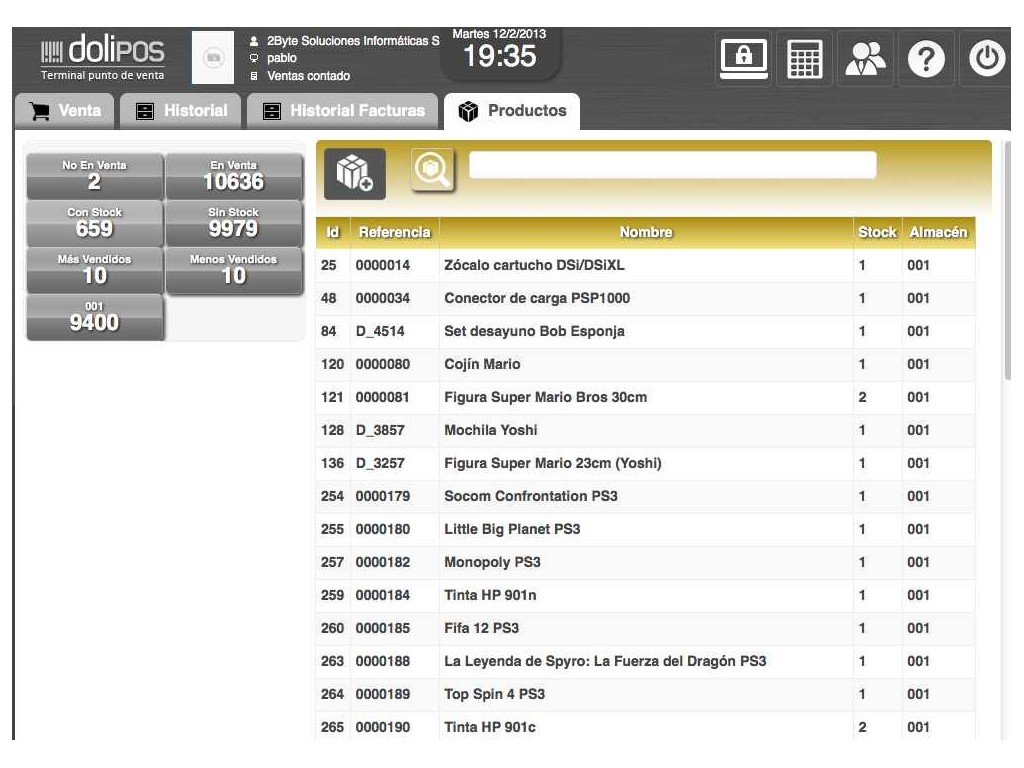The image size is (1024, 768).
Task: Sort by the Stock column header
Action: (x=877, y=232)
